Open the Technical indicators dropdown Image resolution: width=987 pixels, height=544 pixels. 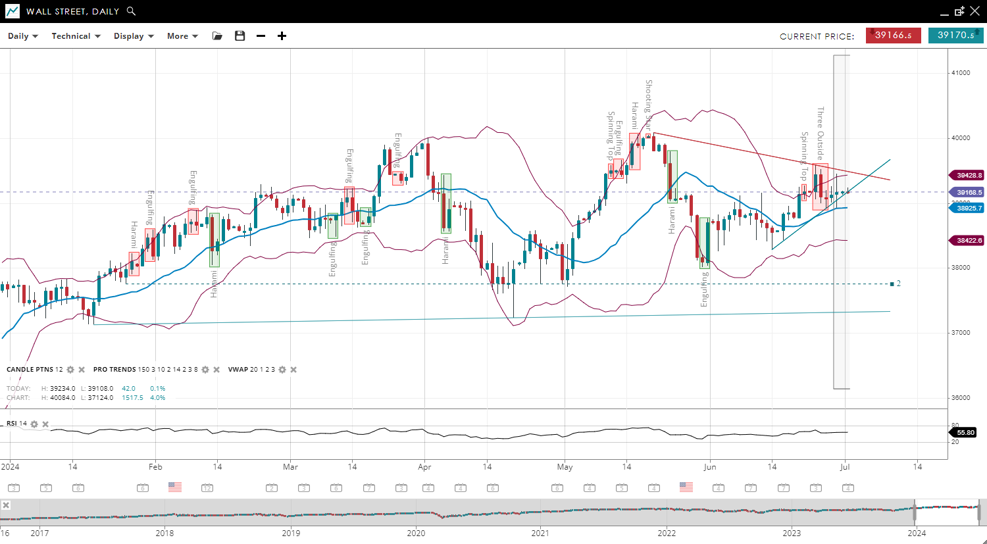pyautogui.click(x=76, y=36)
